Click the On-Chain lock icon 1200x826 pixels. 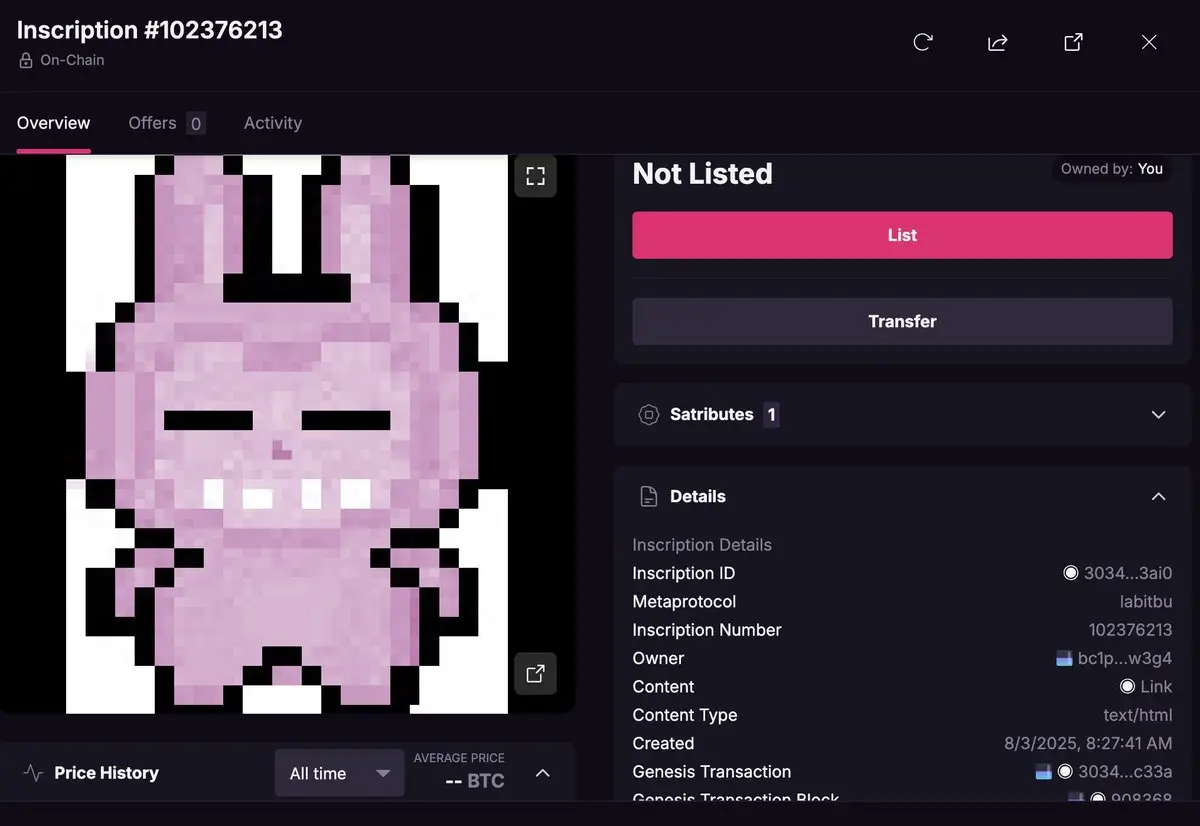pos(26,60)
